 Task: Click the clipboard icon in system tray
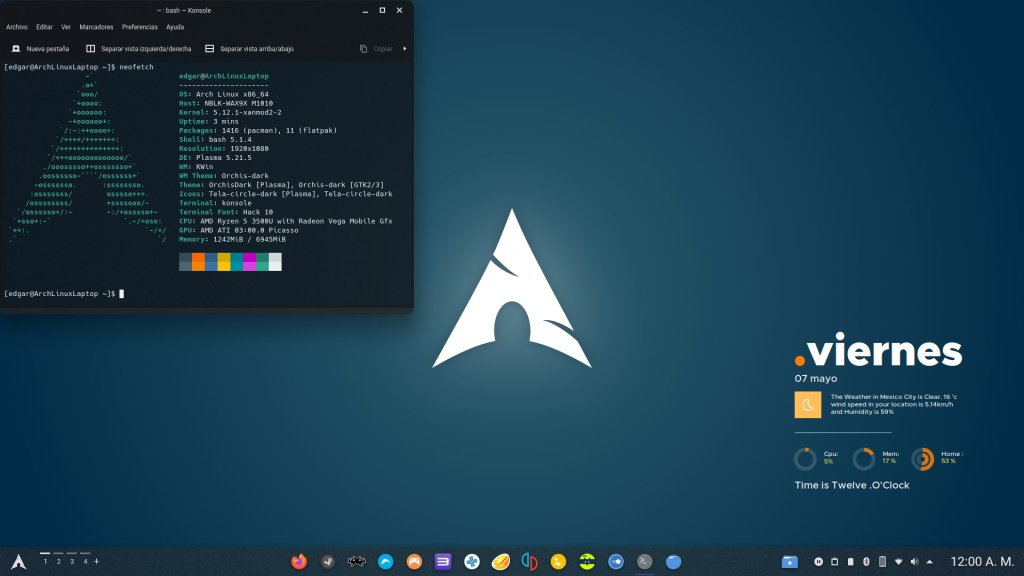835,561
